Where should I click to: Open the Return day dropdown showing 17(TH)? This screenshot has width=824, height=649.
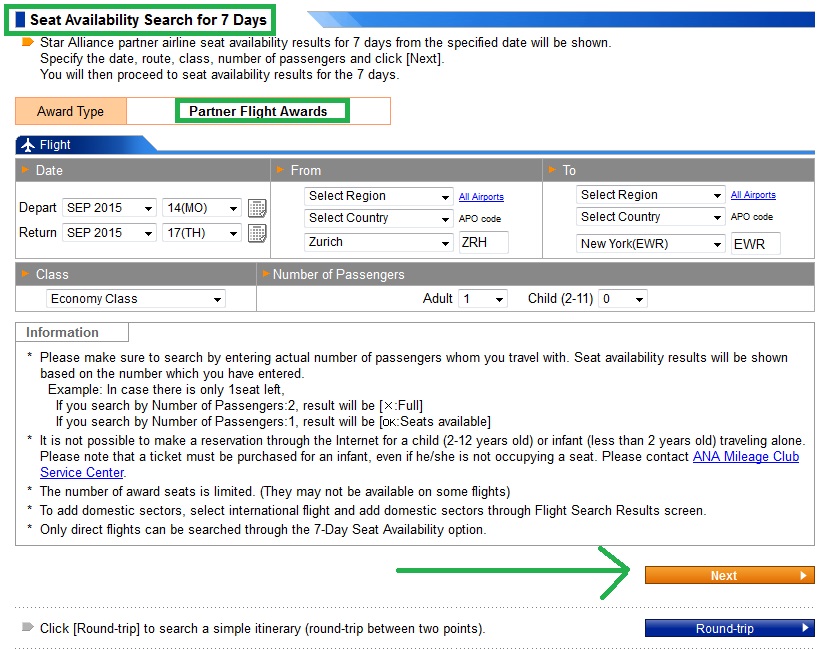pyautogui.click(x=201, y=233)
